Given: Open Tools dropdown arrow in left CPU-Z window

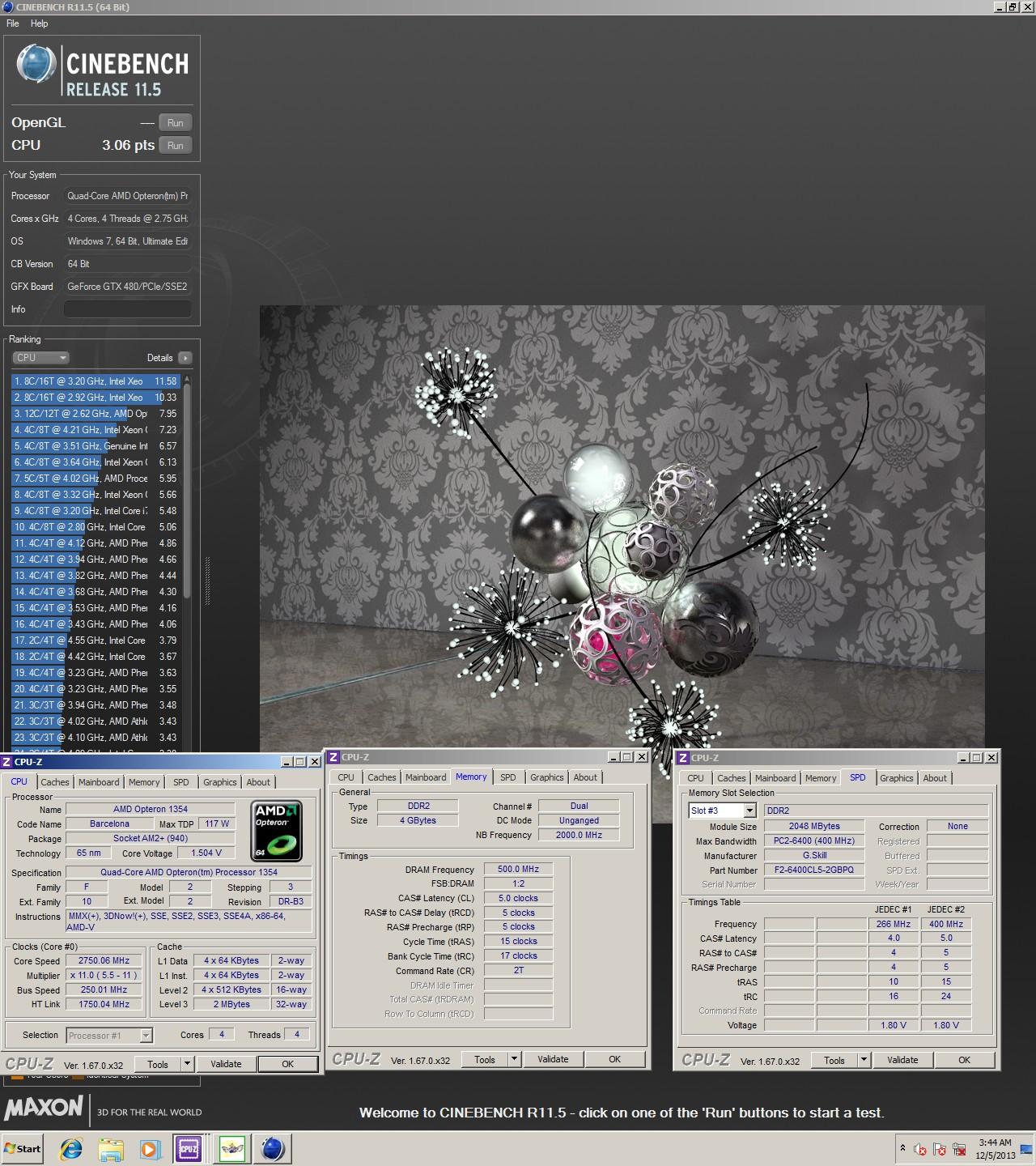Looking at the screenshot, I should pyautogui.click(x=187, y=1065).
